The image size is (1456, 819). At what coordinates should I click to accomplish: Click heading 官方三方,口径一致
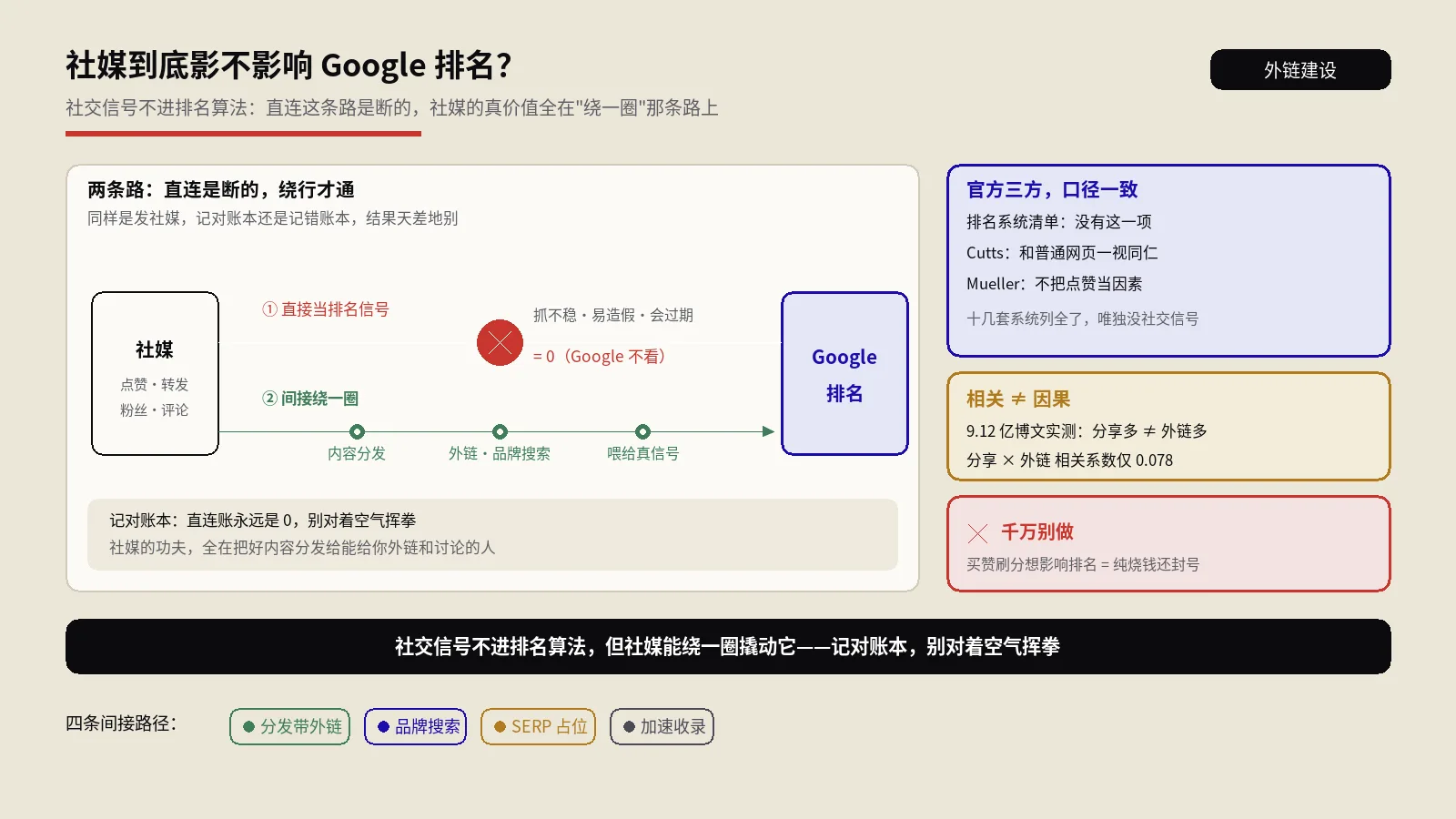pyautogui.click(x=1053, y=189)
